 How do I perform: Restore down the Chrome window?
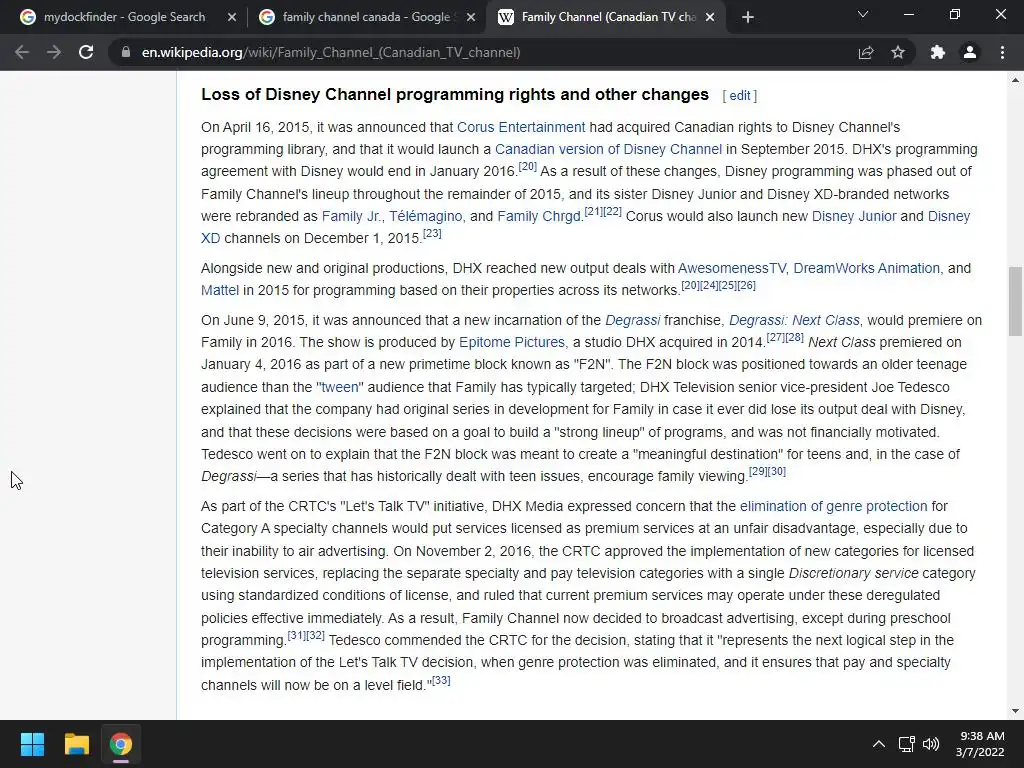coord(955,14)
